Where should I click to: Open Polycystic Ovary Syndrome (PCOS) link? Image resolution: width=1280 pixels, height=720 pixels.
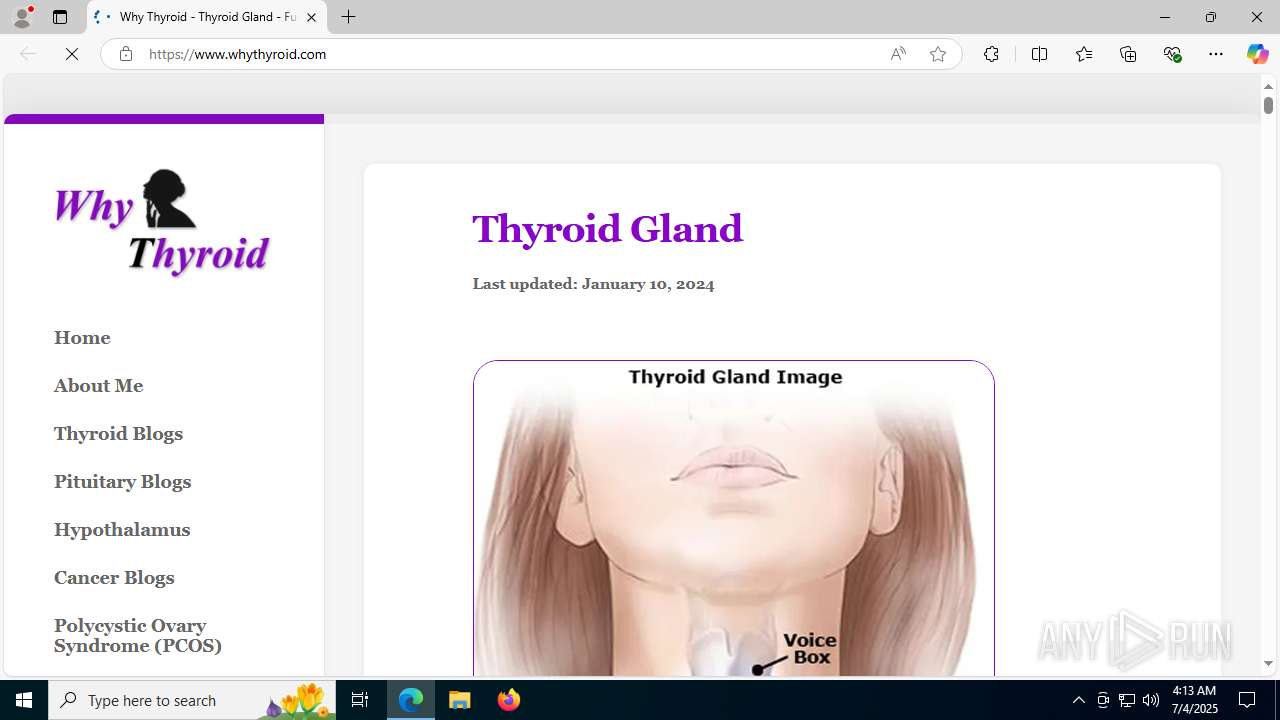138,636
